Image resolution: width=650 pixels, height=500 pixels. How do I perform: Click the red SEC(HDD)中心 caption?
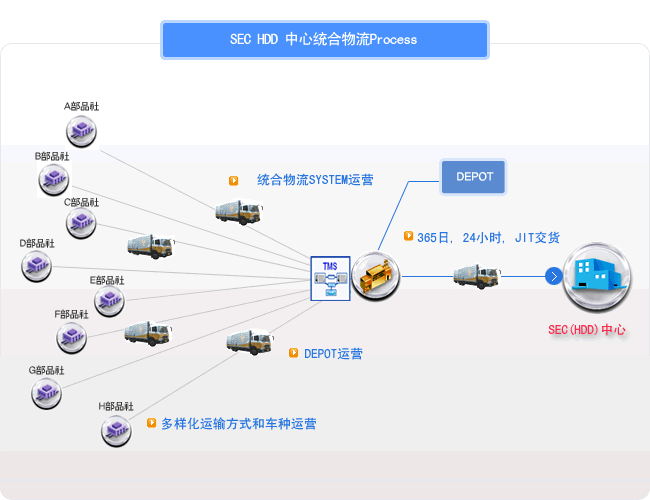point(587,330)
